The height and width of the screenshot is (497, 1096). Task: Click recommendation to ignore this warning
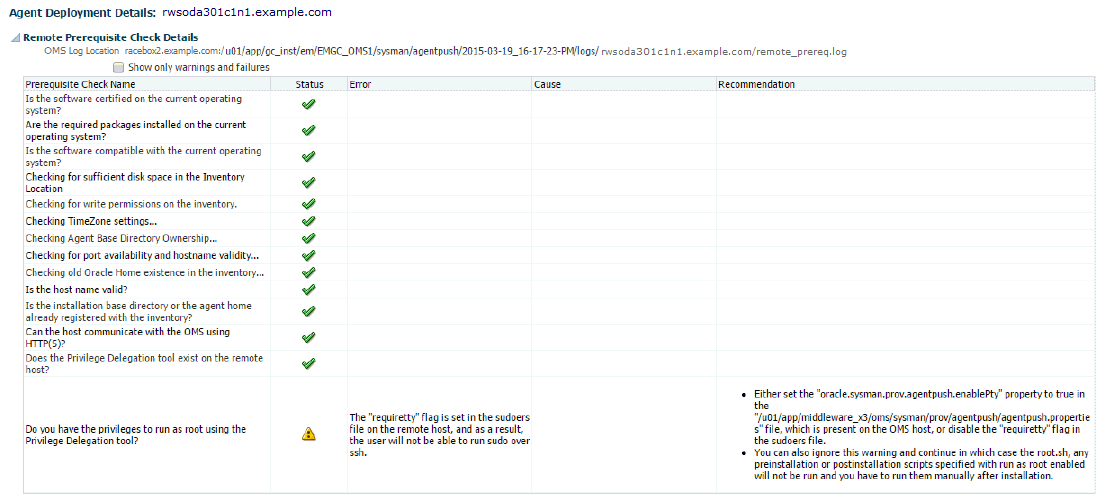(920, 464)
